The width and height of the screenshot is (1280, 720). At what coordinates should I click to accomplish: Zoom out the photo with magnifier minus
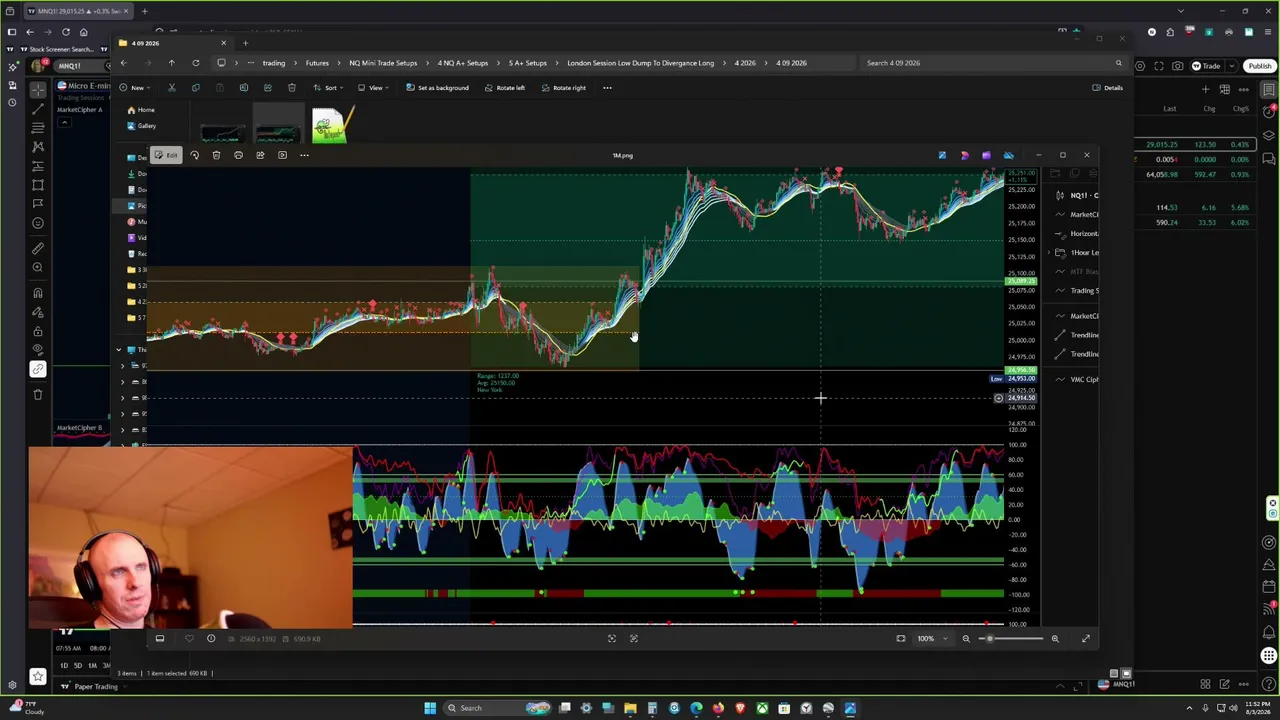click(x=966, y=638)
